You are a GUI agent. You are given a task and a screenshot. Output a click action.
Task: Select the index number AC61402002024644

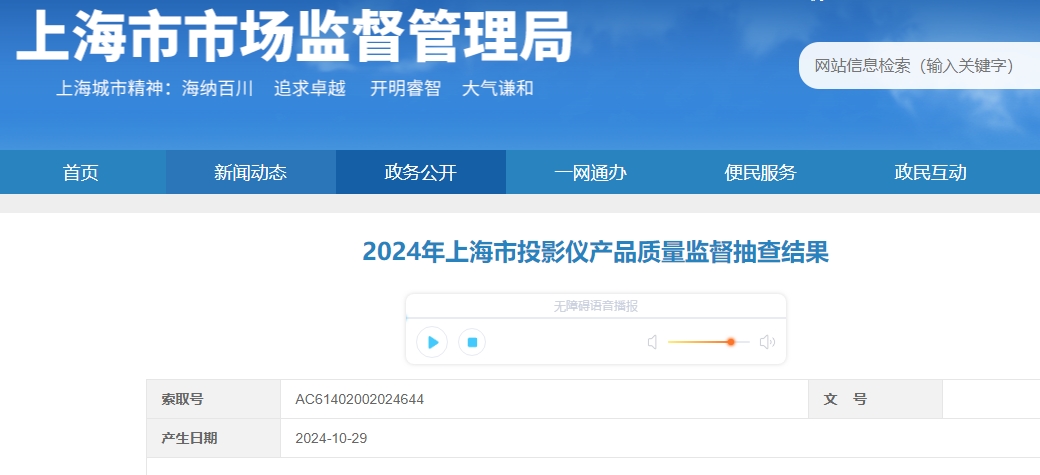tap(359, 399)
